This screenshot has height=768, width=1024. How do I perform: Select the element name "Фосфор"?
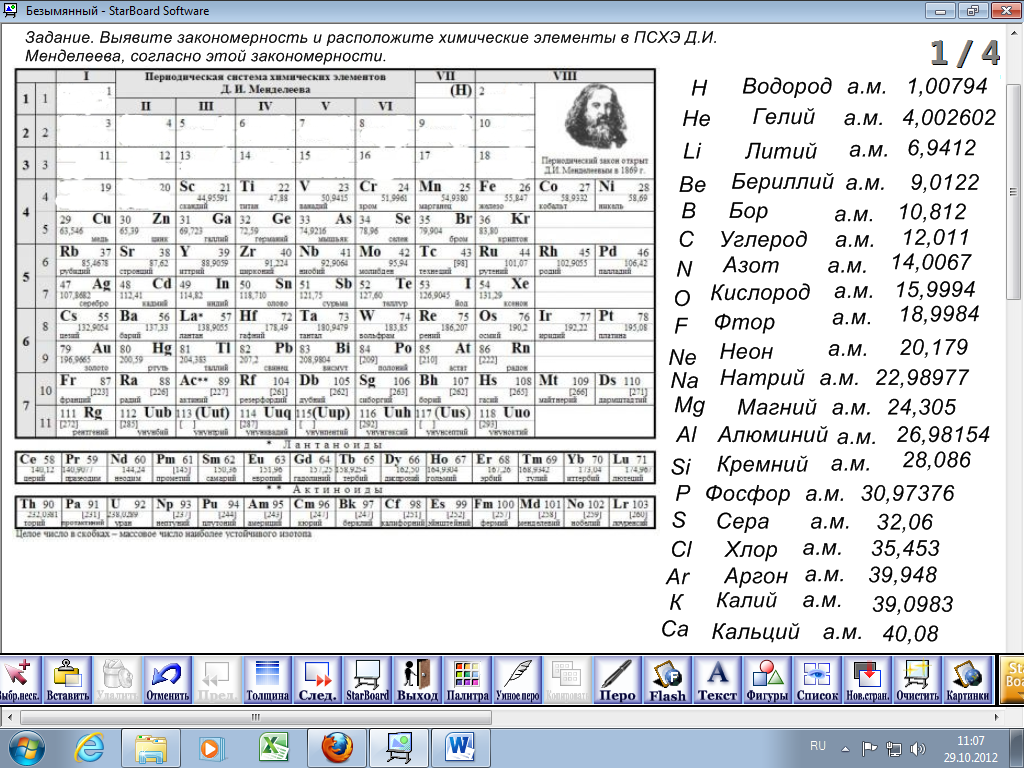coord(747,493)
